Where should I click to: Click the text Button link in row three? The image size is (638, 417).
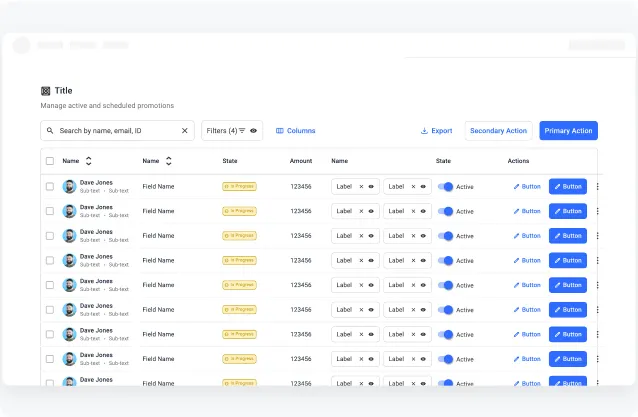point(527,236)
